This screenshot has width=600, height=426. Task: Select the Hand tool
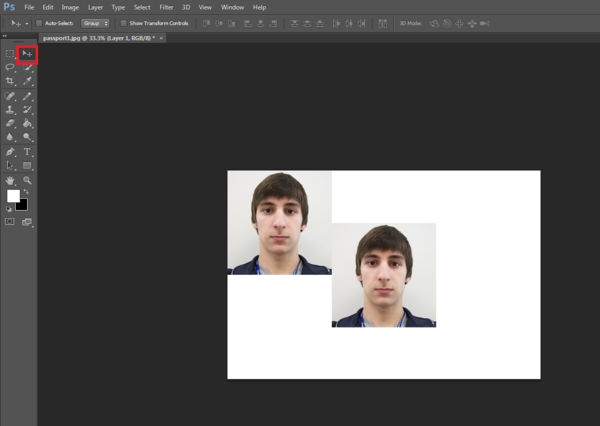point(10,180)
